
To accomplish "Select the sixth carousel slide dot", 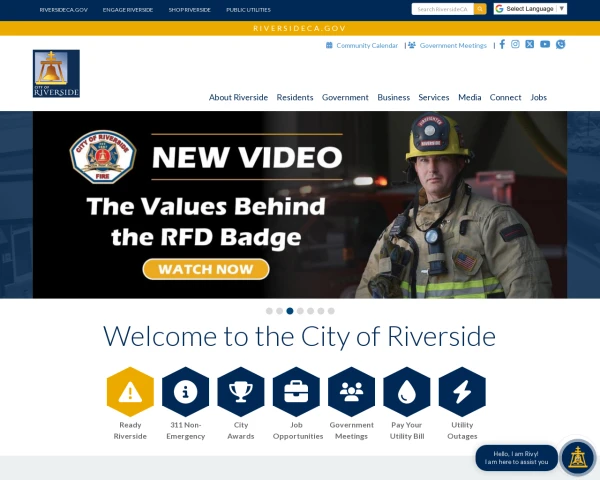I will click(321, 311).
